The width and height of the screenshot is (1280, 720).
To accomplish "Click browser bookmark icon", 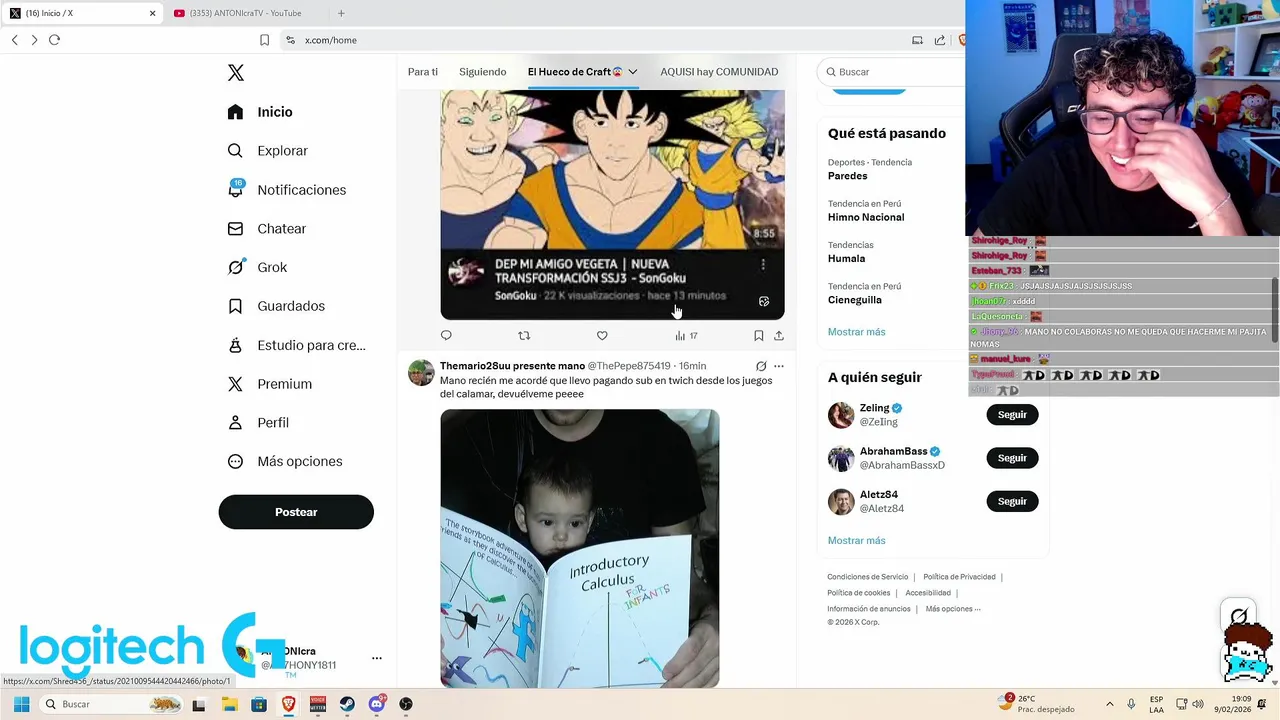I will 264,40.
